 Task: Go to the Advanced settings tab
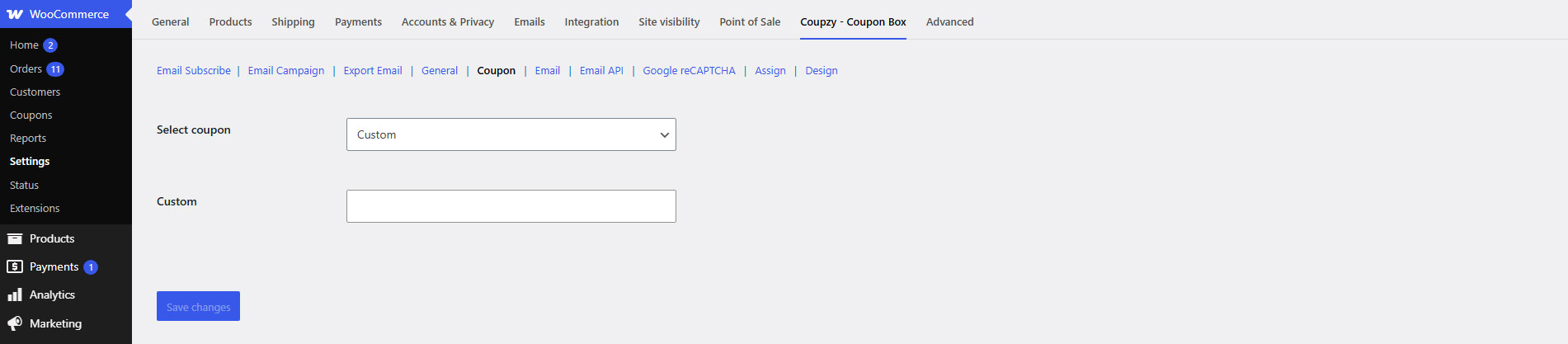point(949,21)
